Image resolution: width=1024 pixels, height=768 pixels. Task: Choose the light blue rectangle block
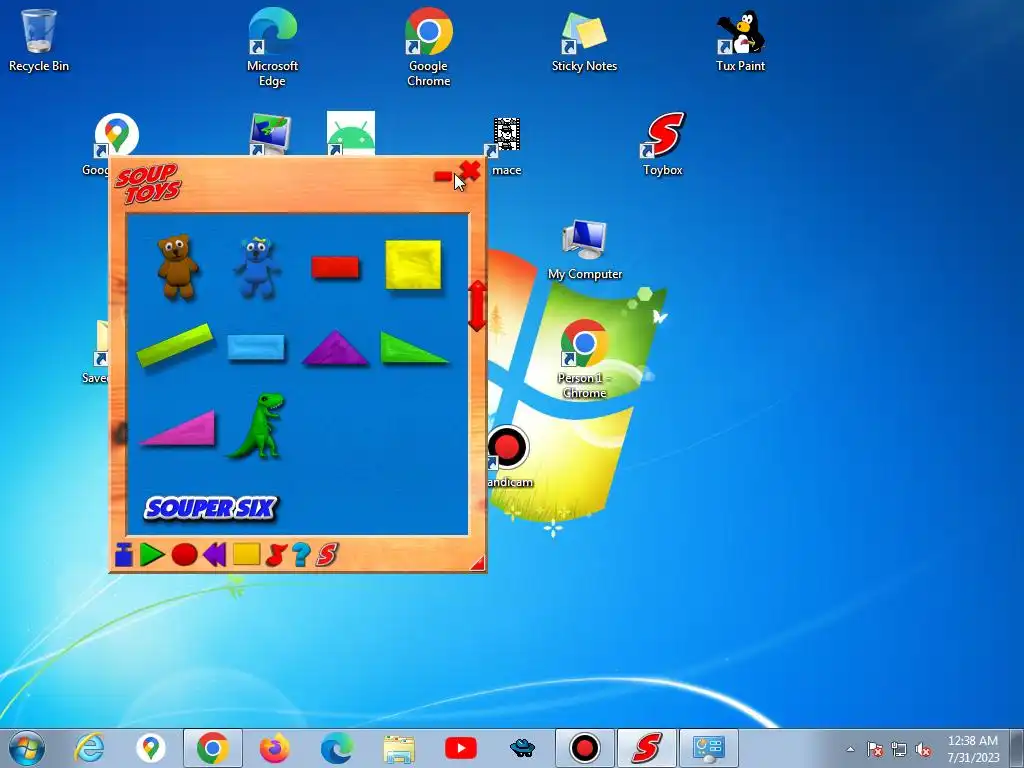(256, 347)
